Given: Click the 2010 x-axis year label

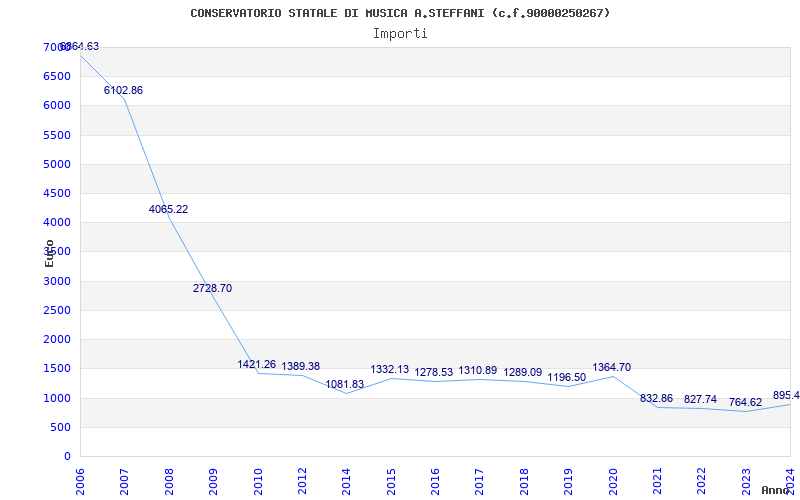Looking at the screenshot, I should pos(258,481).
